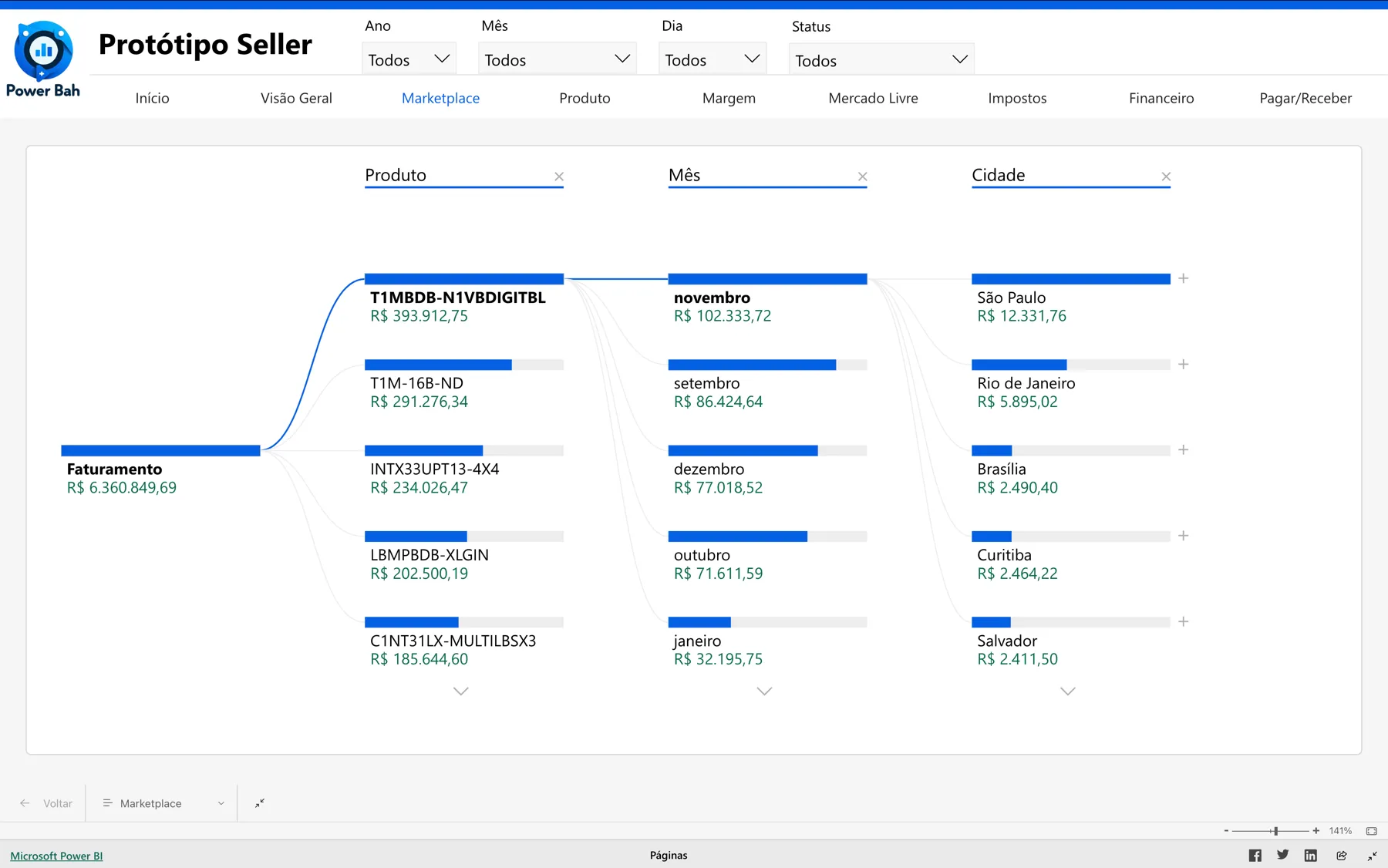The width and height of the screenshot is (1388, 868).
Task: Open the Ano filter dropdown
Action: pos(441,58)
